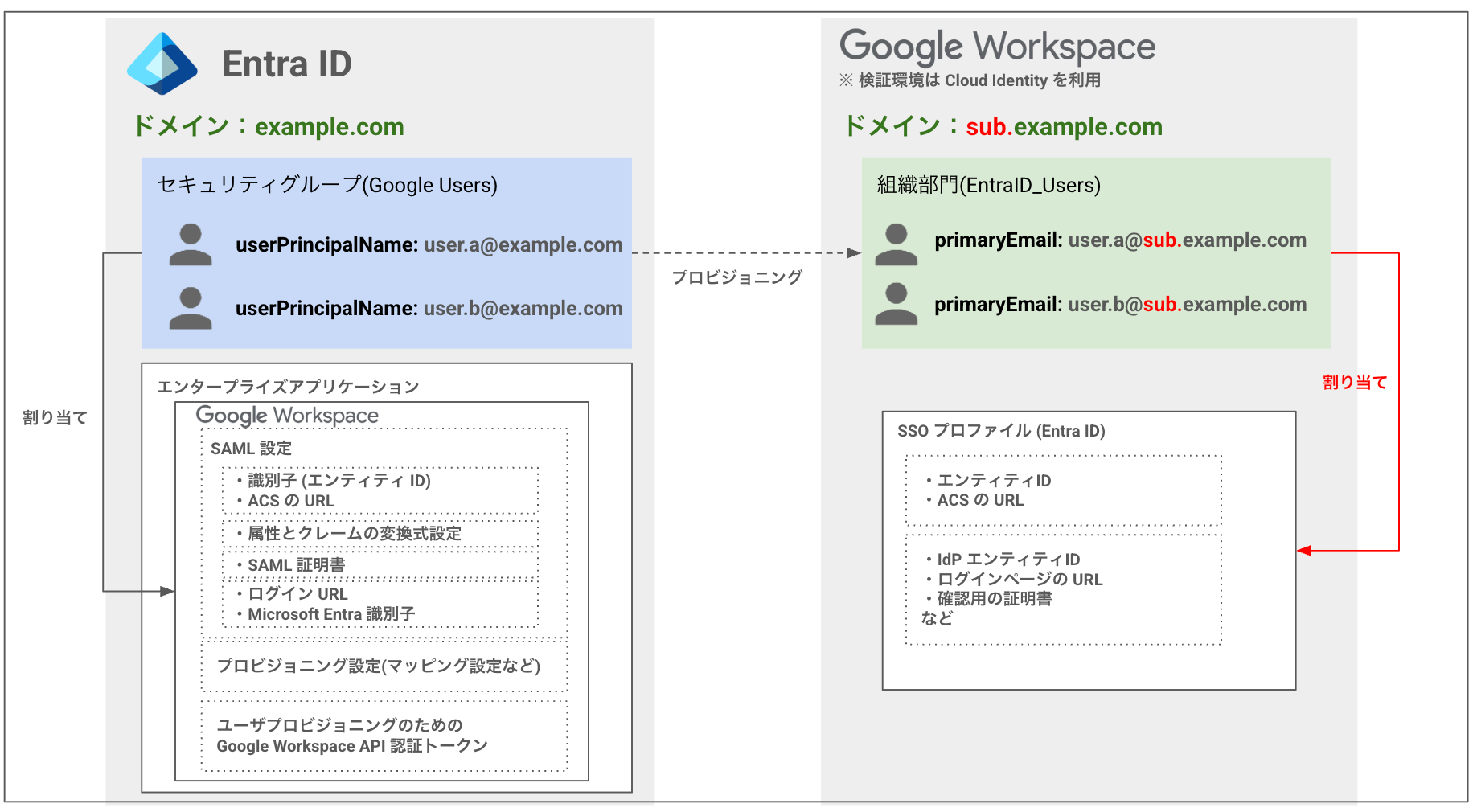Screen dimensions: 1473x812
Task: Click "primaryEmail: user.a@sub.example.com" text
Action: click(x=1120, y=240)
